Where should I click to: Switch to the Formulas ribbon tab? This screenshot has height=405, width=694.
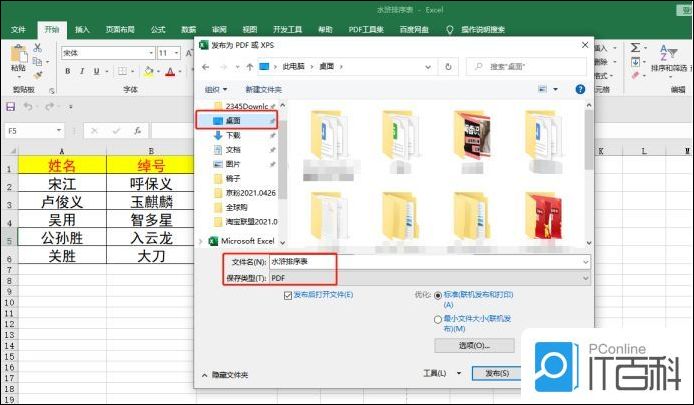(158, 30)
